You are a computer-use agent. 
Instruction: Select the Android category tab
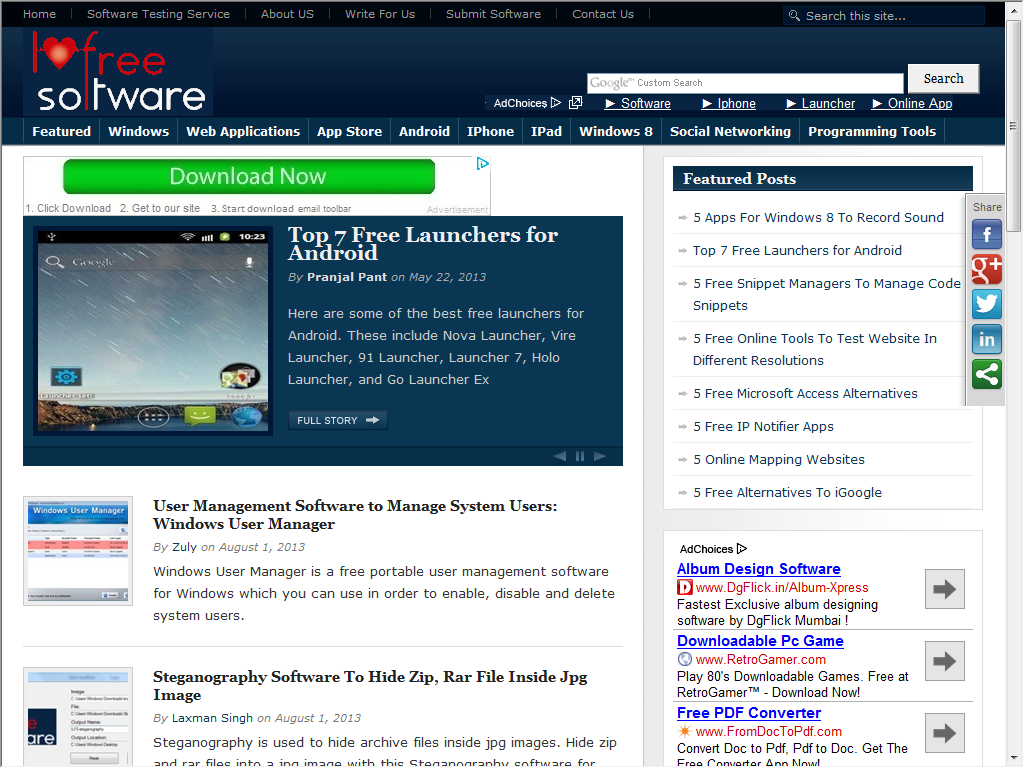click(x=424, y=131)
